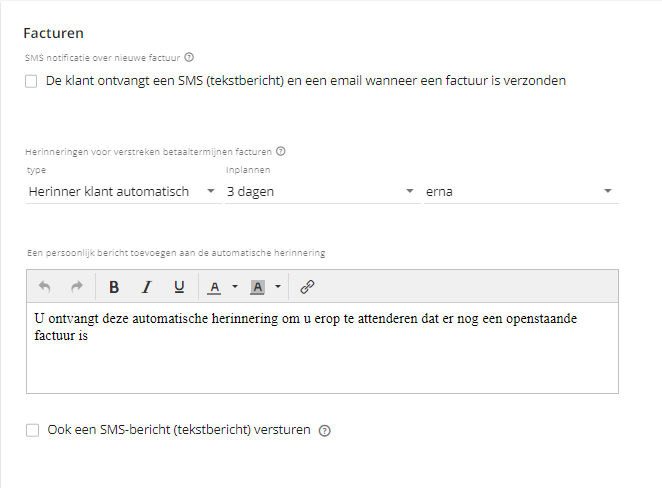This screenshot has width=662, height=488.
Task: Click the undo arrow in editor toolbar
Action: click(x=44, y=287)
